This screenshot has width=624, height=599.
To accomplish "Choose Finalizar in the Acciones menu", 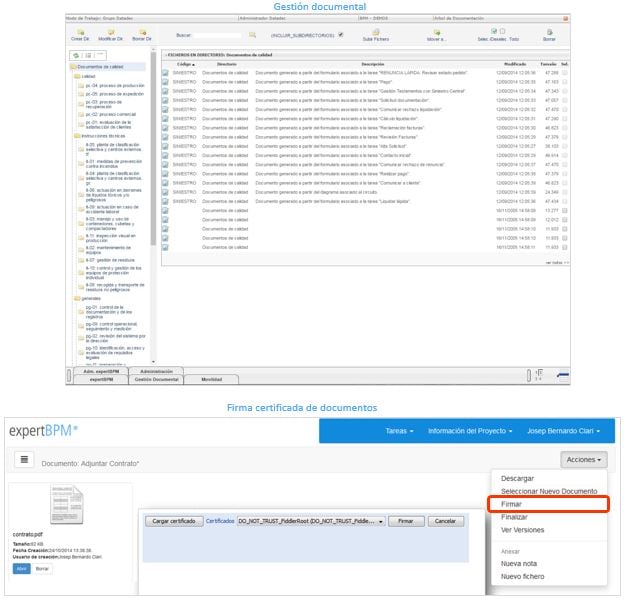I will (x=514, y=517).
